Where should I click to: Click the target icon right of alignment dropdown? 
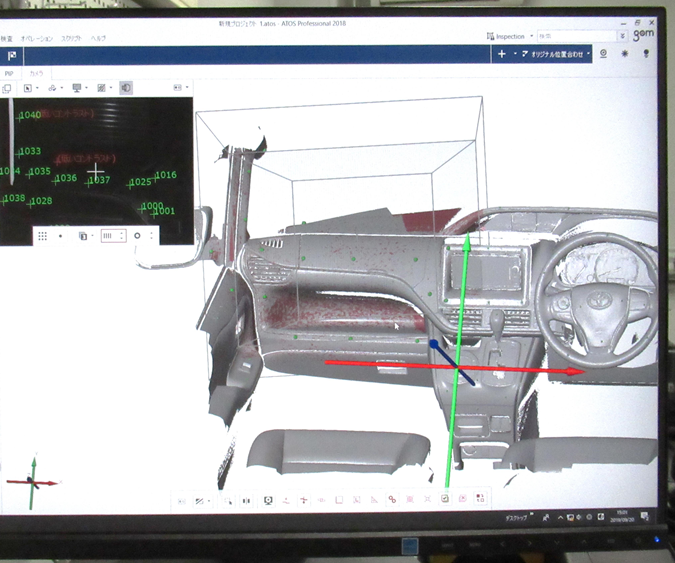pos(604,54)
